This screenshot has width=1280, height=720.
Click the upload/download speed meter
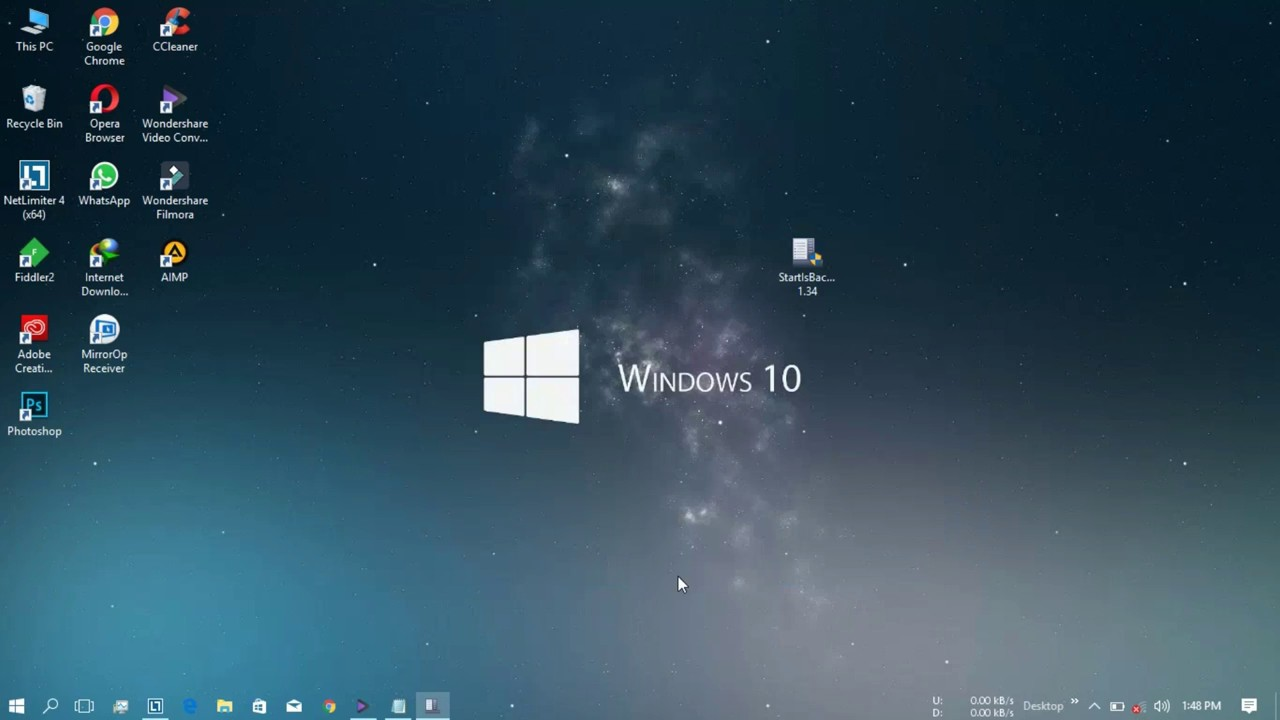pyautogui.click(x=973, y=706)
